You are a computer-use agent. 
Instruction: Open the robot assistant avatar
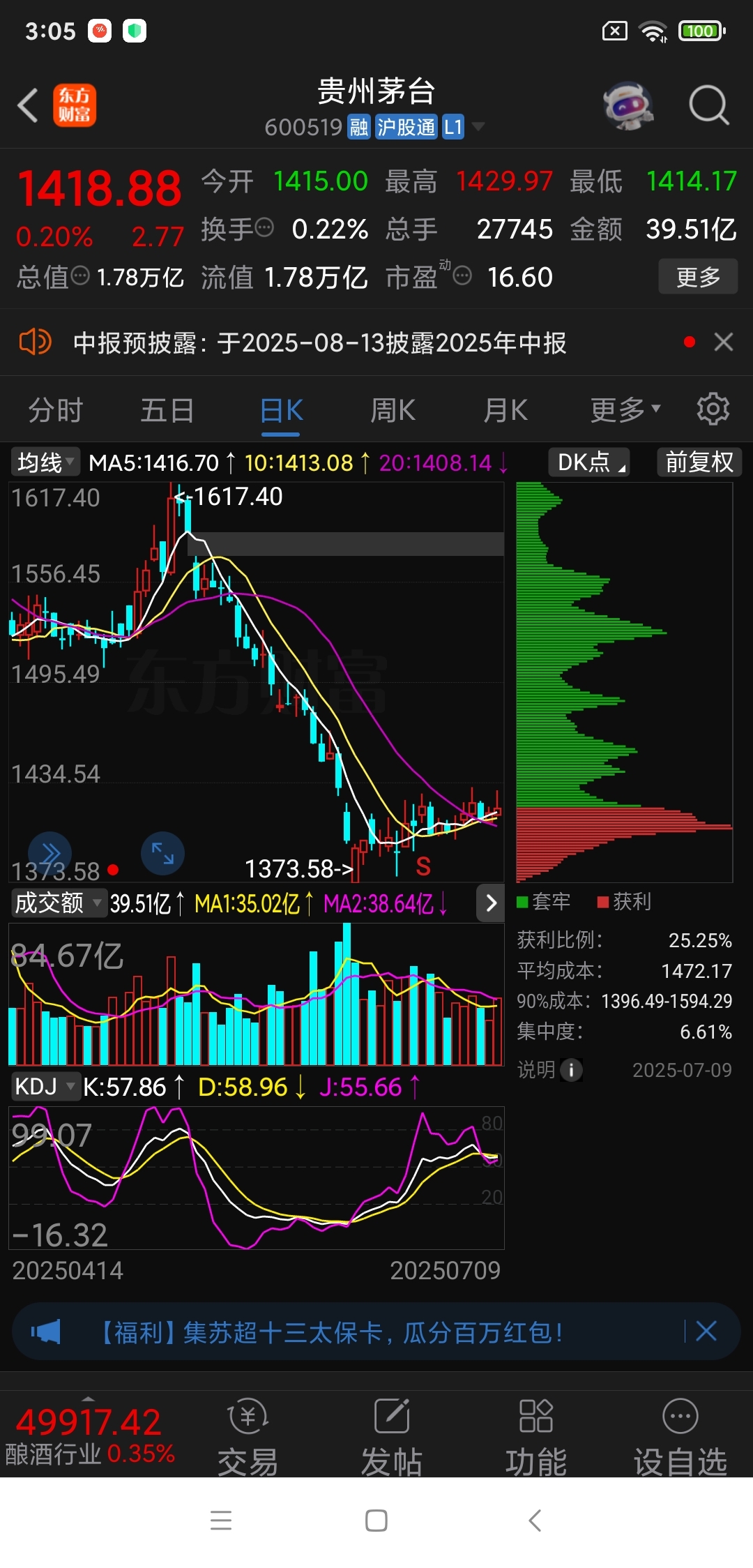(x=628, y=106)
